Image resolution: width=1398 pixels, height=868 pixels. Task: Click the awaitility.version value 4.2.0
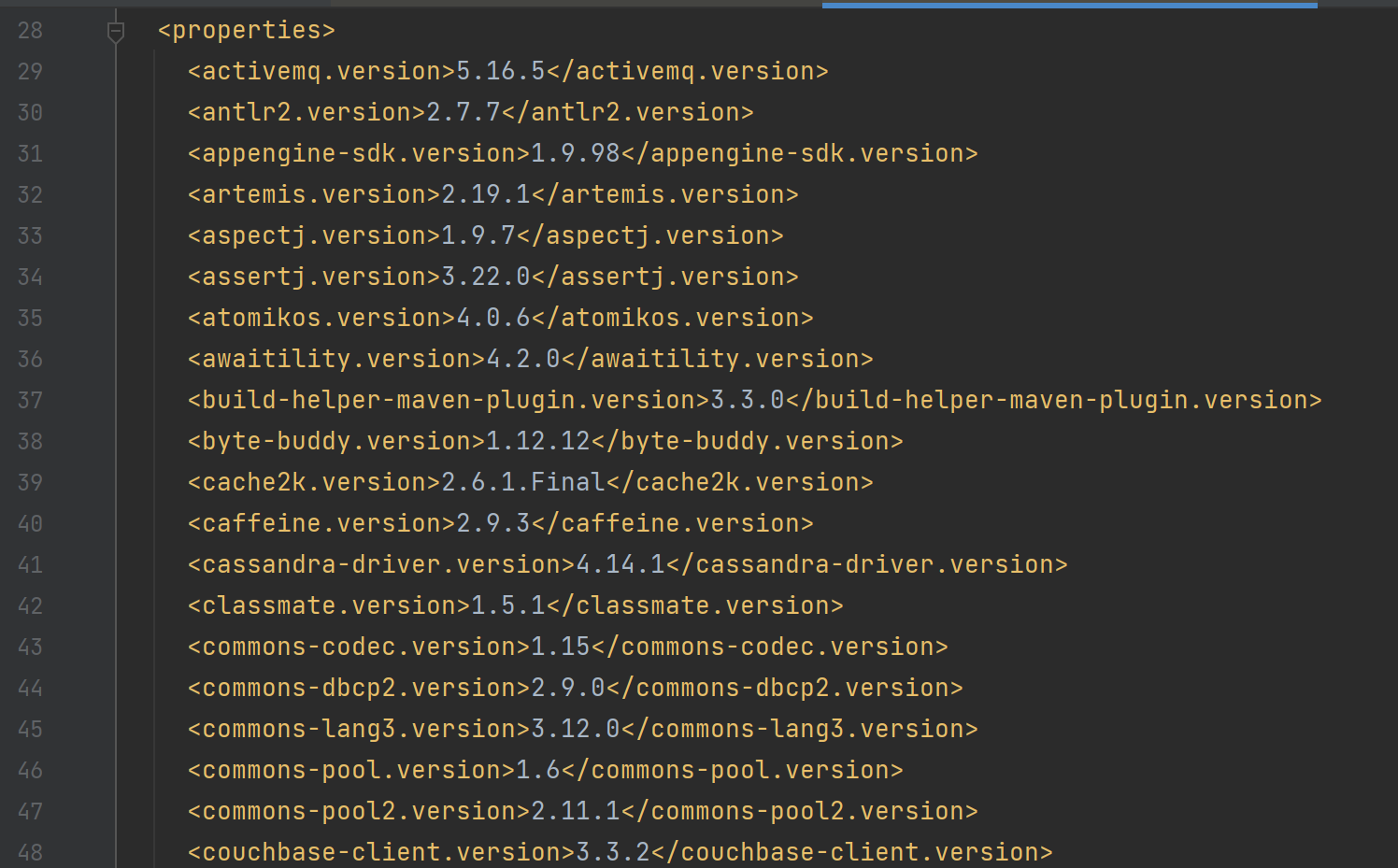pyautogui.click(x=523, y=359)
